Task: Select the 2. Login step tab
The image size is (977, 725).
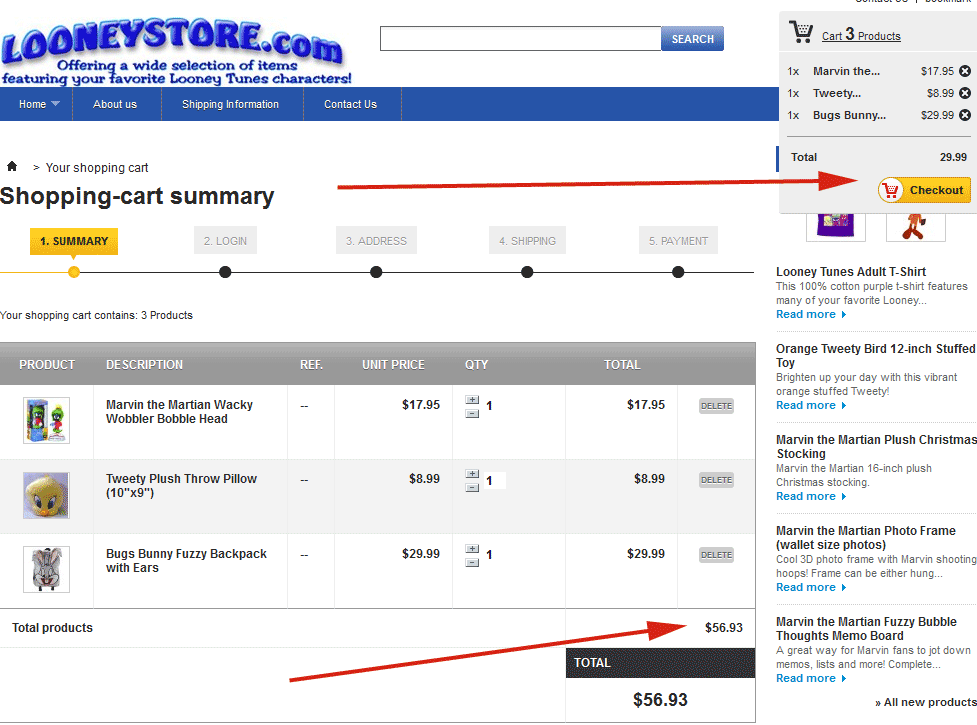Action: [x=225, y=241]
